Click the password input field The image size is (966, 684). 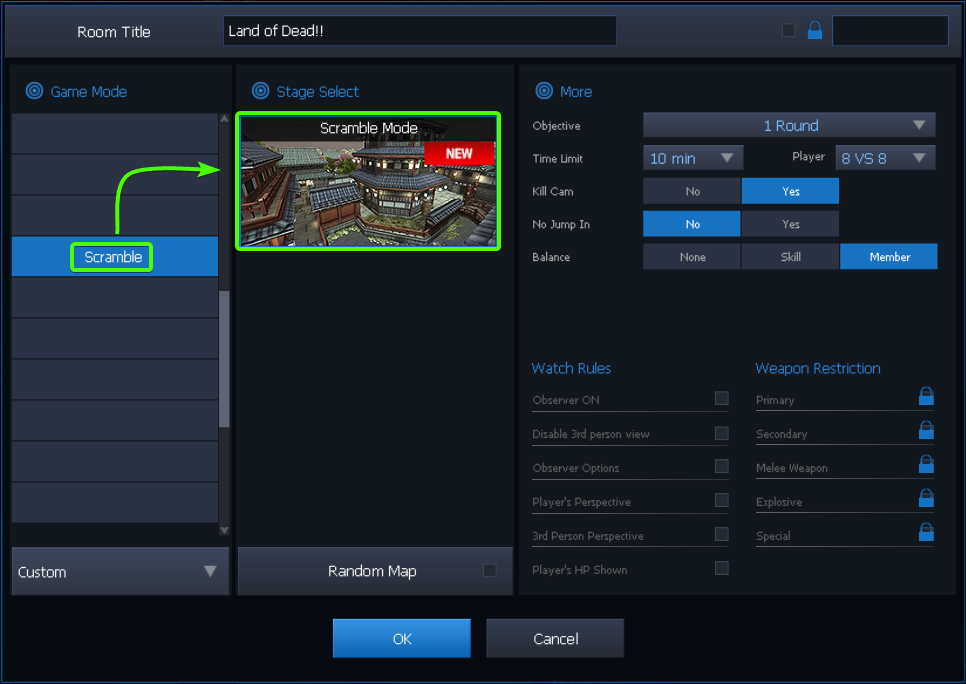(x=890, y=30)
